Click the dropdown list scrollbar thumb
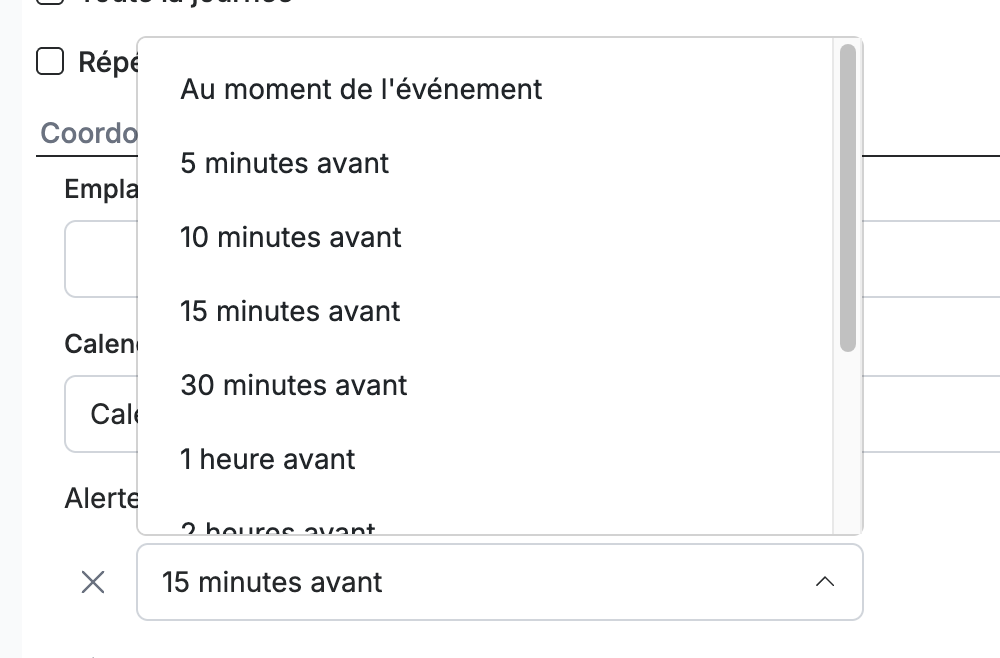Screen dimensions: 1000x658 click(x=848, y=198)
